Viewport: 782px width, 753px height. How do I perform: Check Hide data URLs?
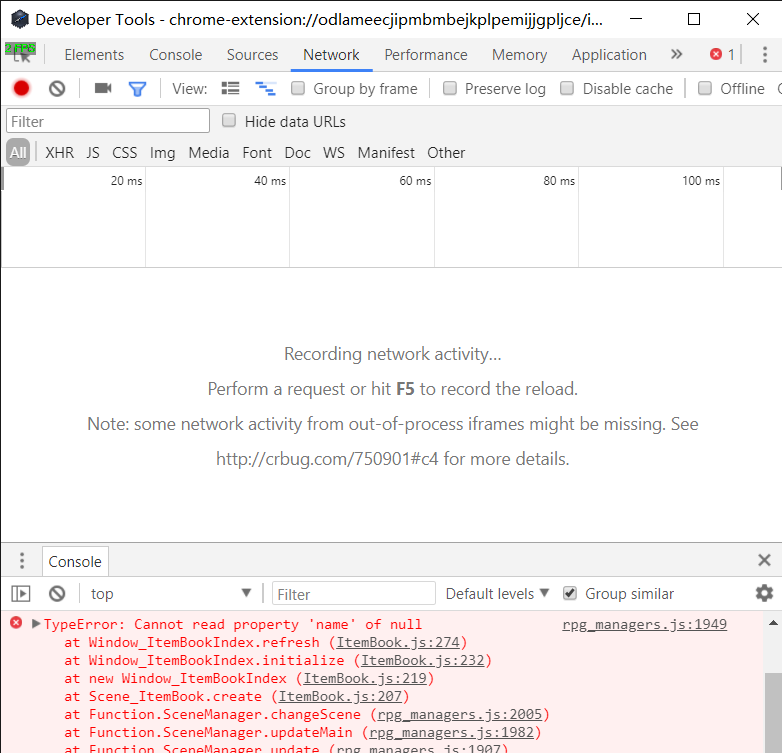pos(229,121)
